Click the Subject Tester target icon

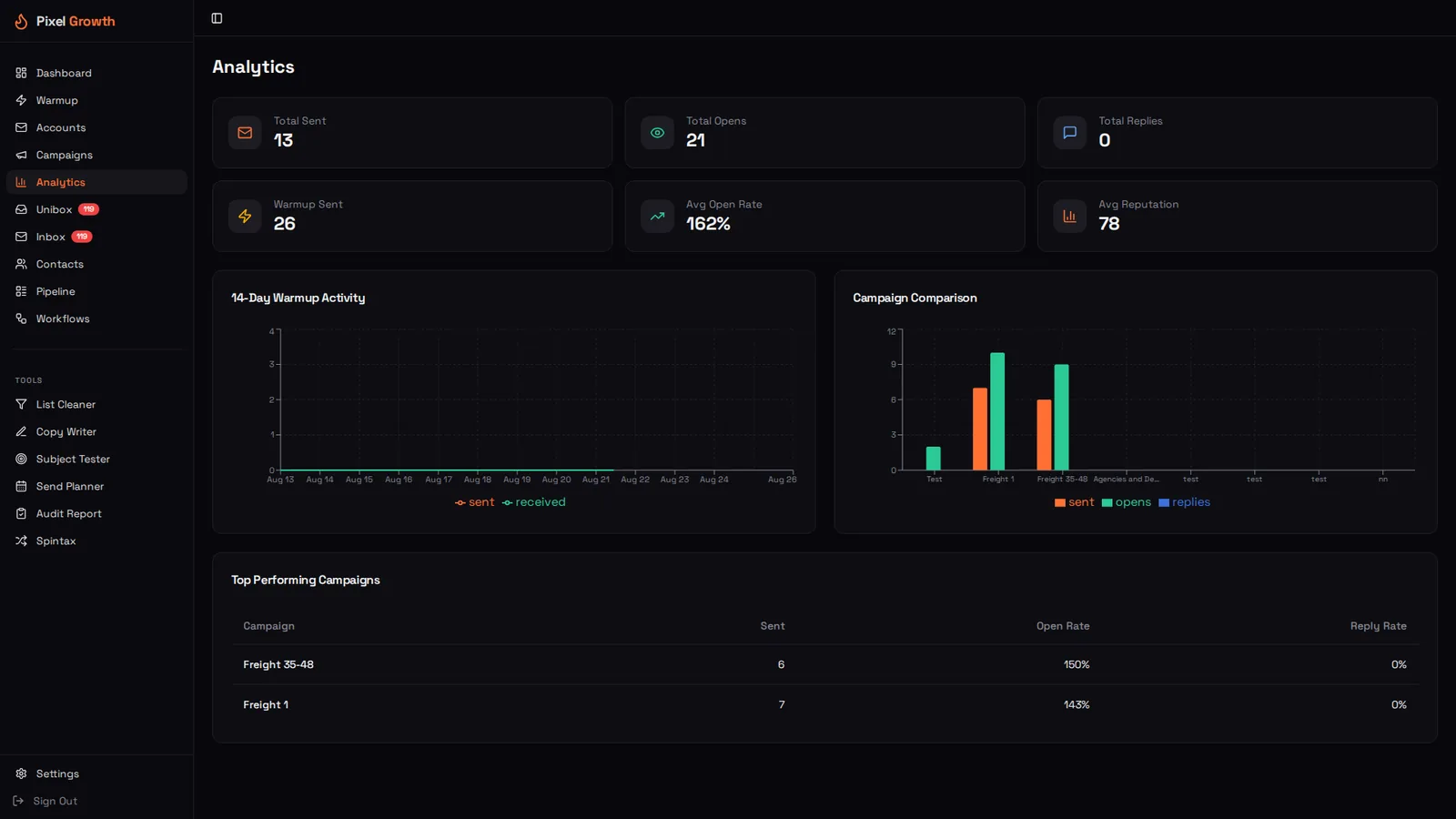pyautogui.click(x=21, y=459)
